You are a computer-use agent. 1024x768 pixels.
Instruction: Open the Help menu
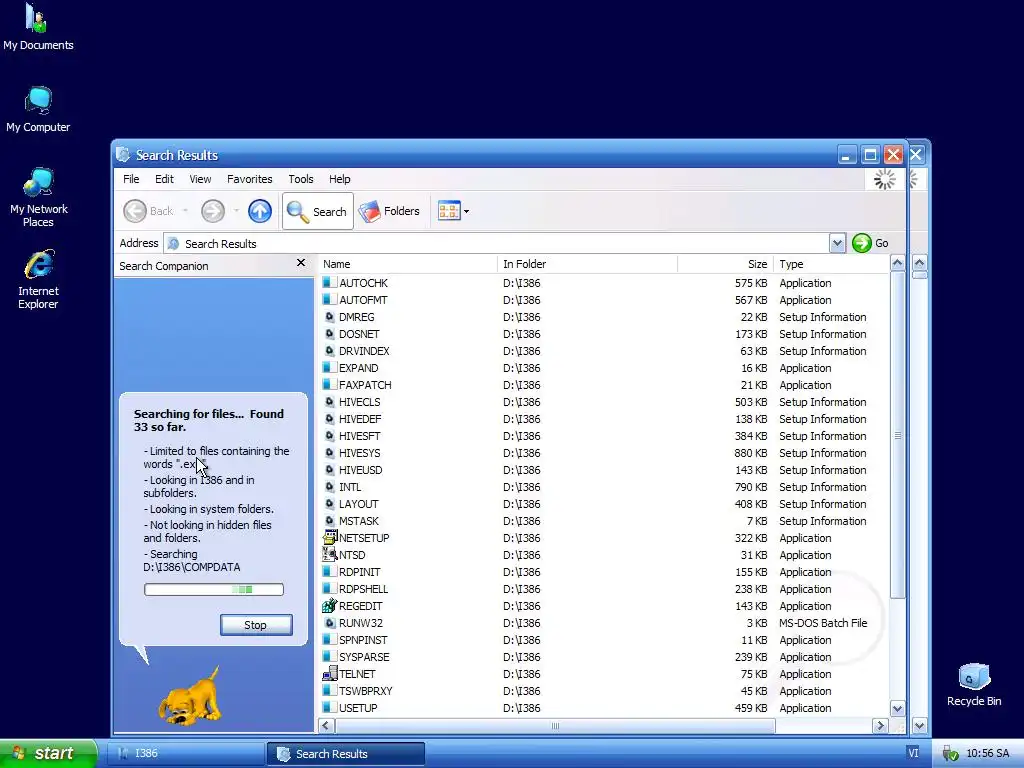(x=339, y=179)
